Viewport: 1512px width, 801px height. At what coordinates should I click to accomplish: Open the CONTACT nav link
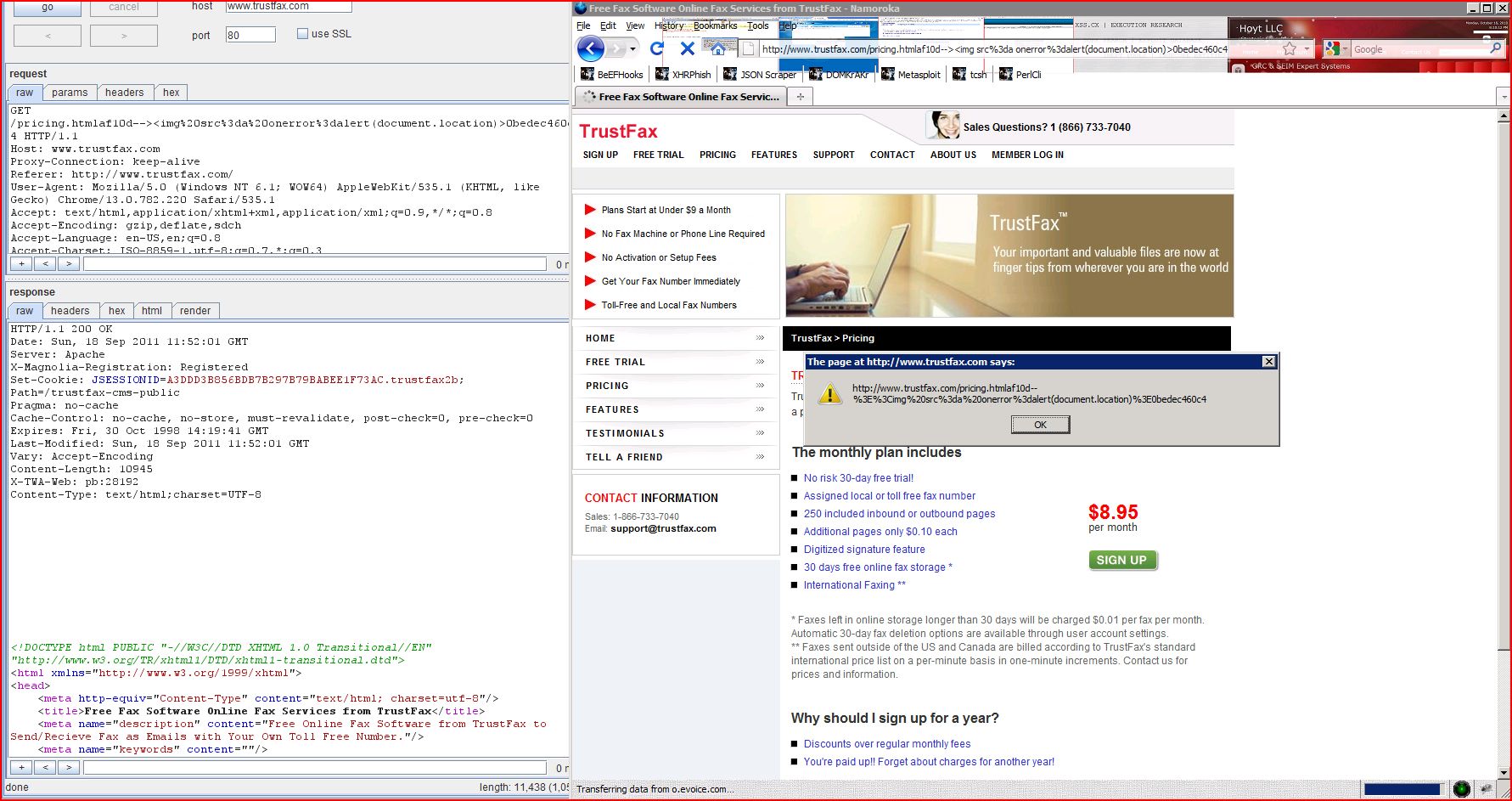(892, 155)
